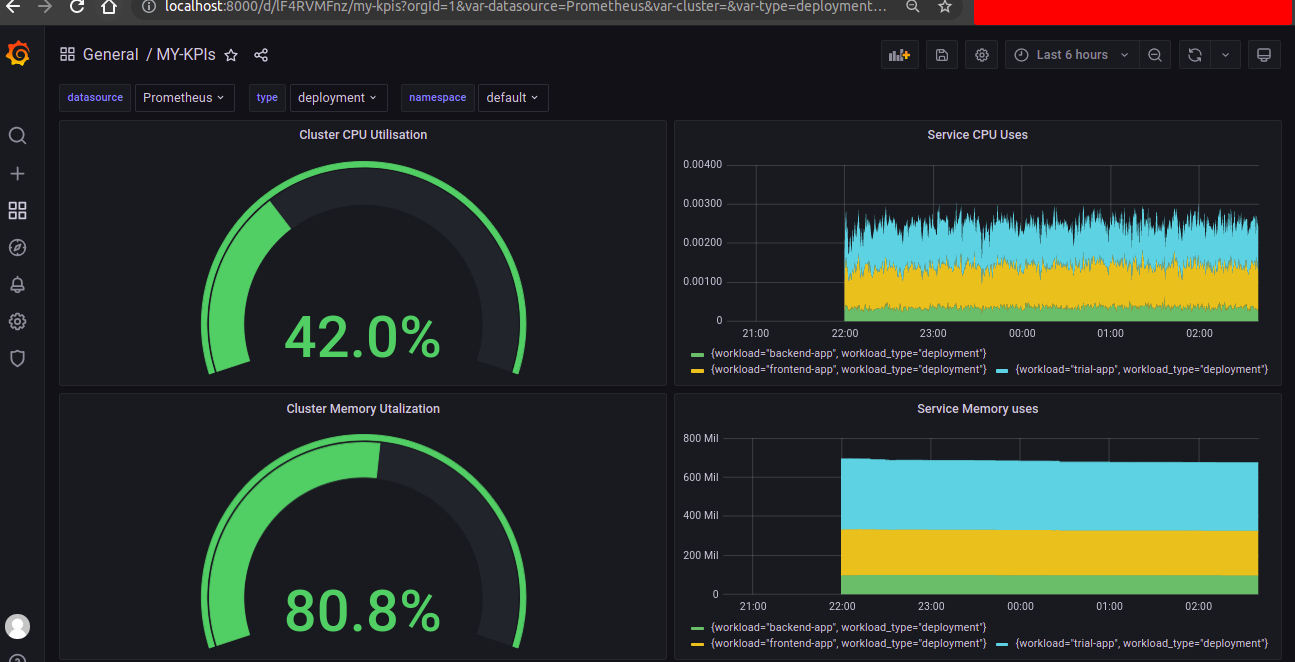Toggle frontend-app series in Service CPU legend
1295x662 pixels.
coord(848,369)
